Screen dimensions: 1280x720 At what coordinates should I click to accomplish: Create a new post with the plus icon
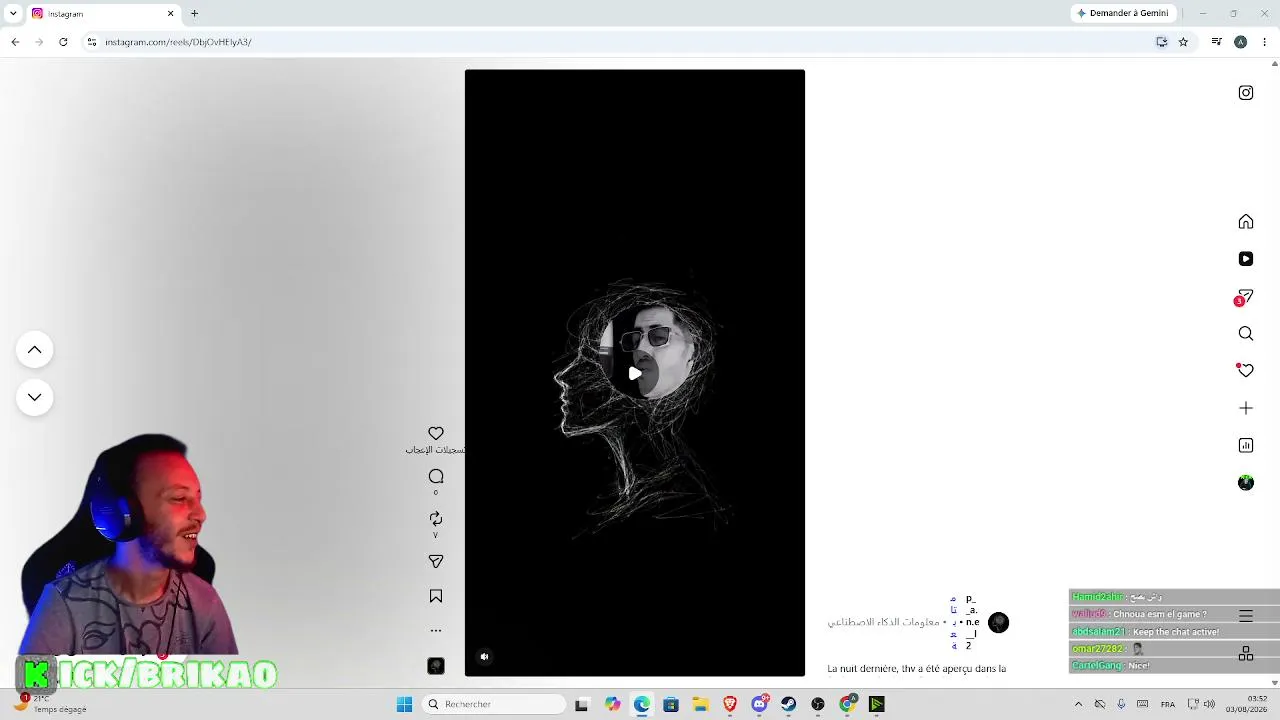1246,408
